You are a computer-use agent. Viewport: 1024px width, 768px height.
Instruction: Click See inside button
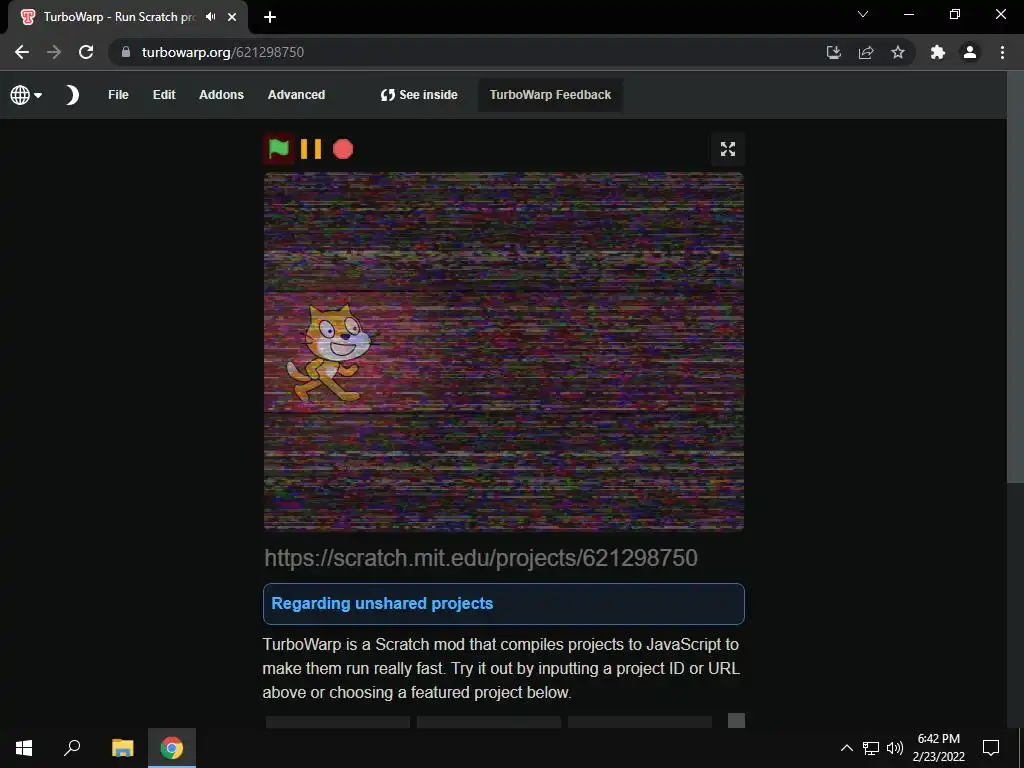419,95
